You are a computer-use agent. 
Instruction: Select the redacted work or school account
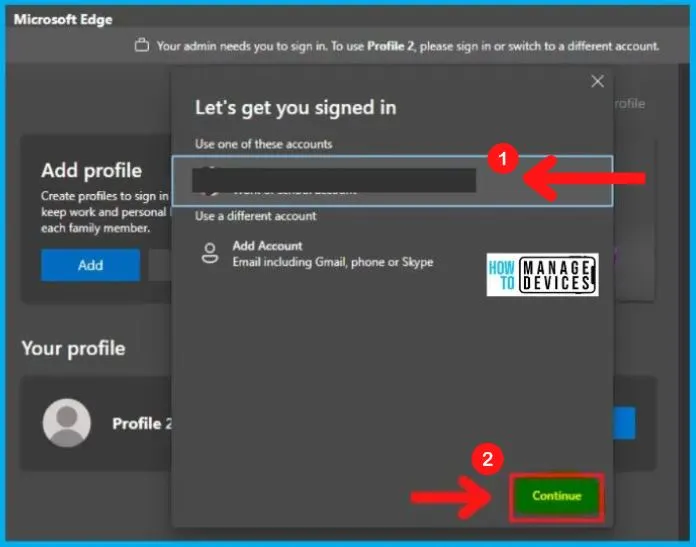point(392,181)
